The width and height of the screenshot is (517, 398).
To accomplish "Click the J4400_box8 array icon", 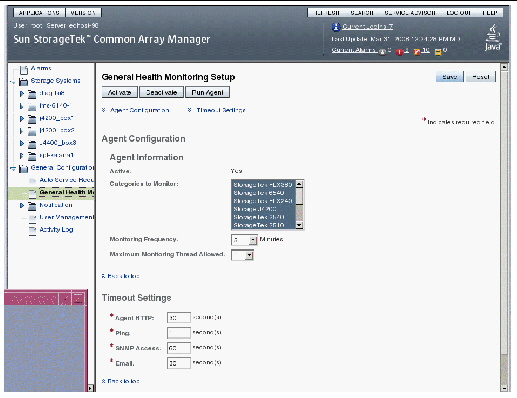I will [x=32, y=144].
